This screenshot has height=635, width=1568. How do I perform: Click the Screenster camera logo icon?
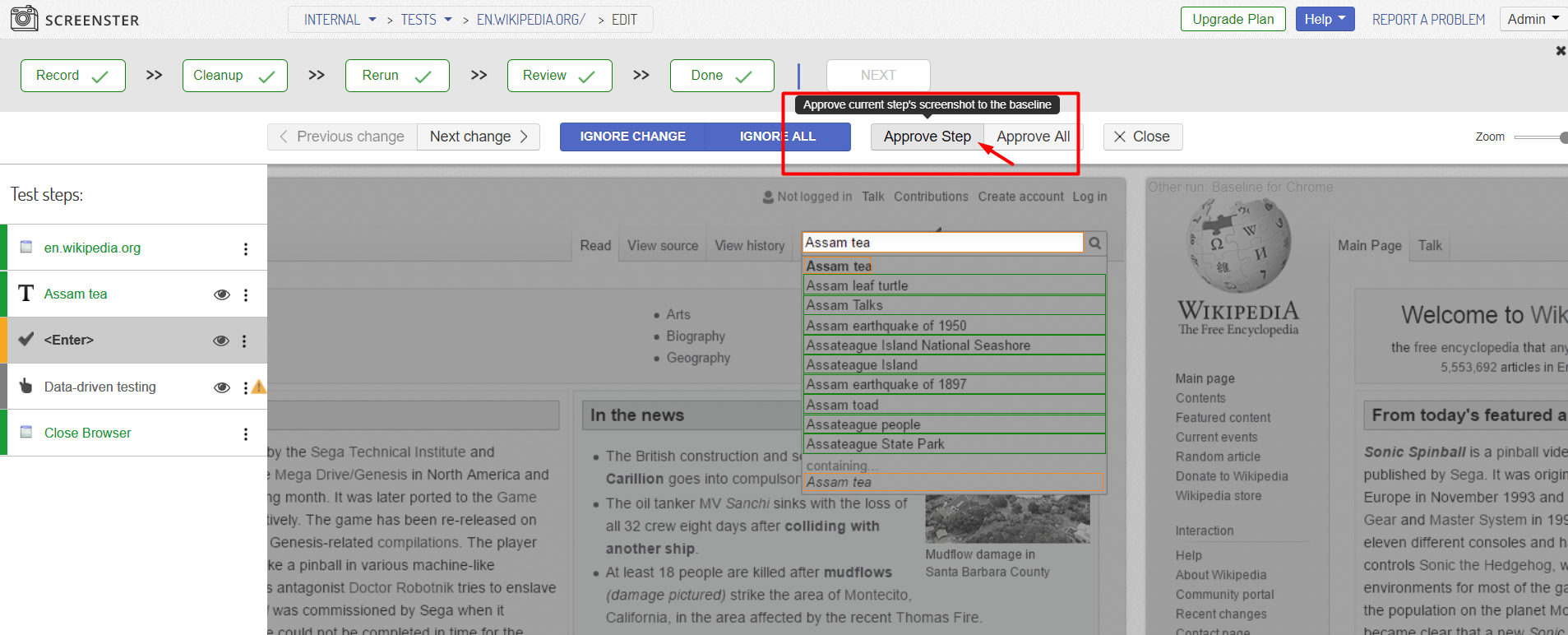click(24, 18)
